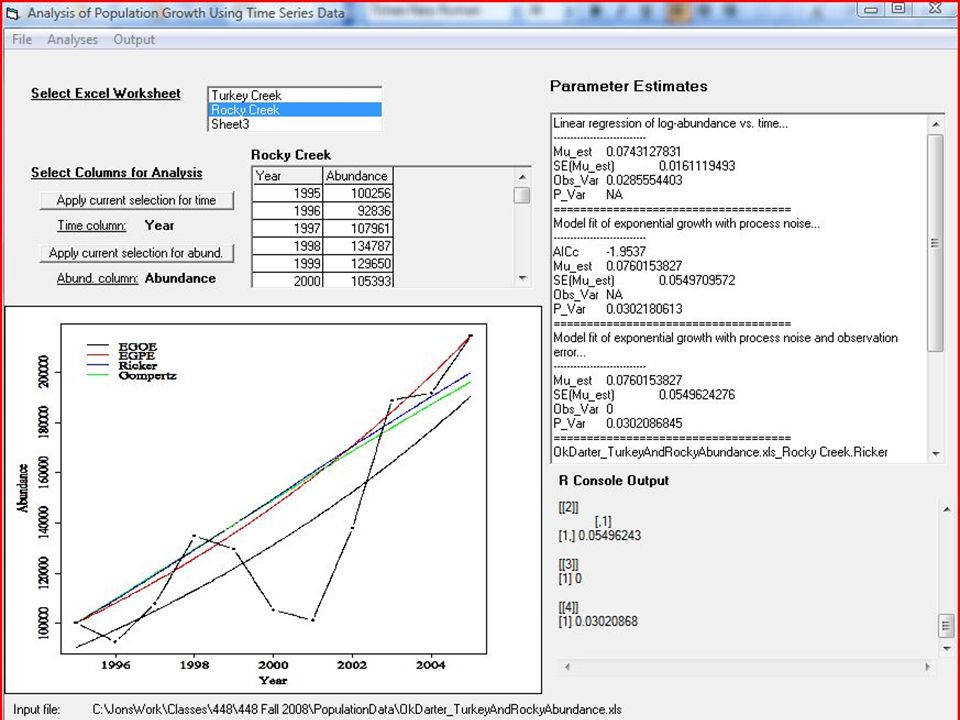Image resolution: width=960 pixels, height=720 pixels.
Task: Click data table scroll up arrow
Action: pyautogui.click(x=522, y=177)
